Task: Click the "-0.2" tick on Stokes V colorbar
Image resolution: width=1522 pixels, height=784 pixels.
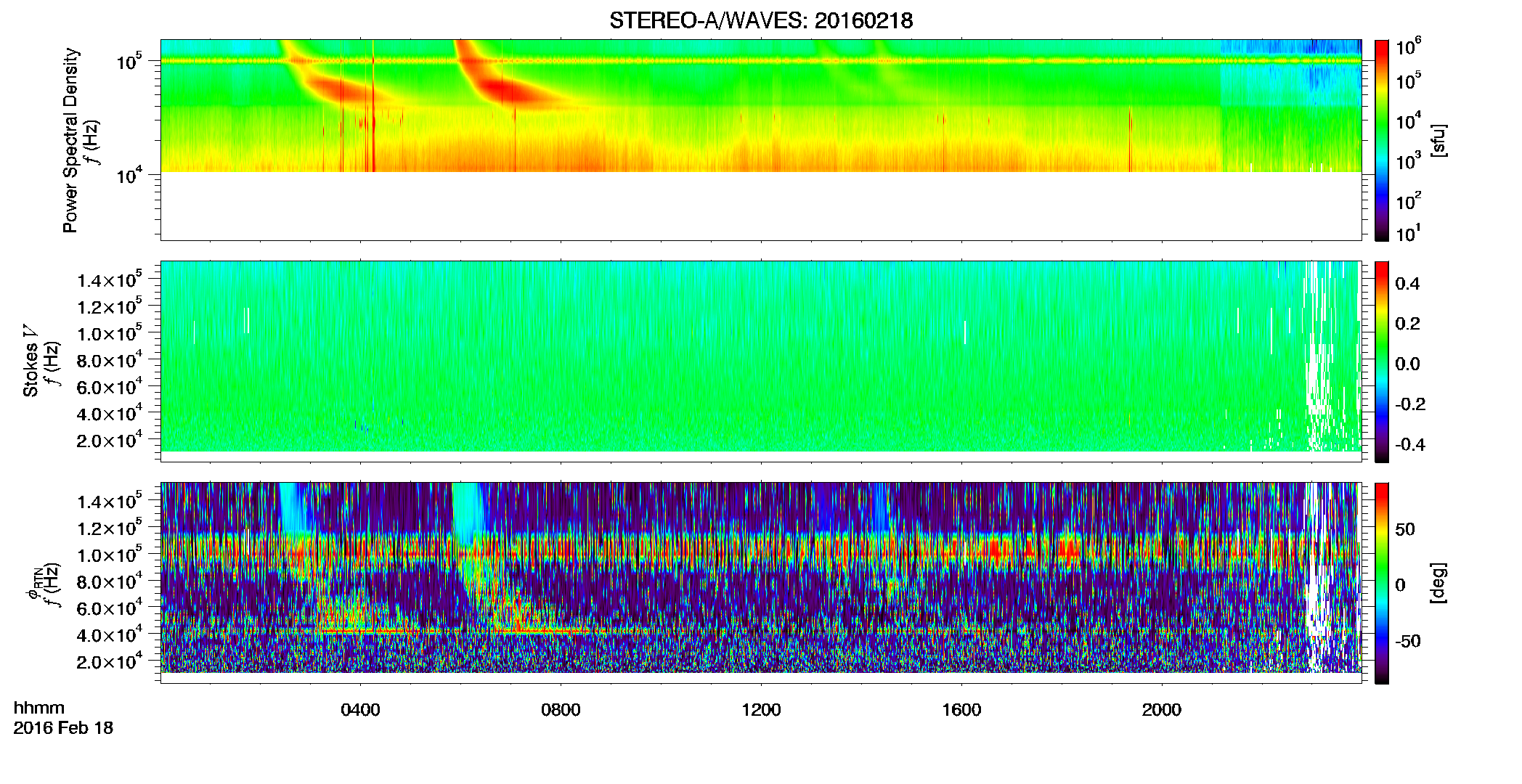Action: [x=1410, y=404]
